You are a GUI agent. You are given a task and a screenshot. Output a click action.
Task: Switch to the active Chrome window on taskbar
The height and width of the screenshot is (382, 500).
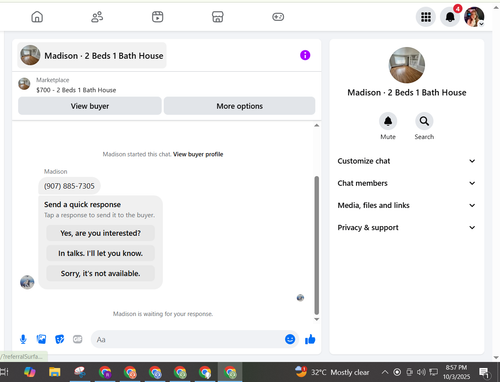point(230,372)
